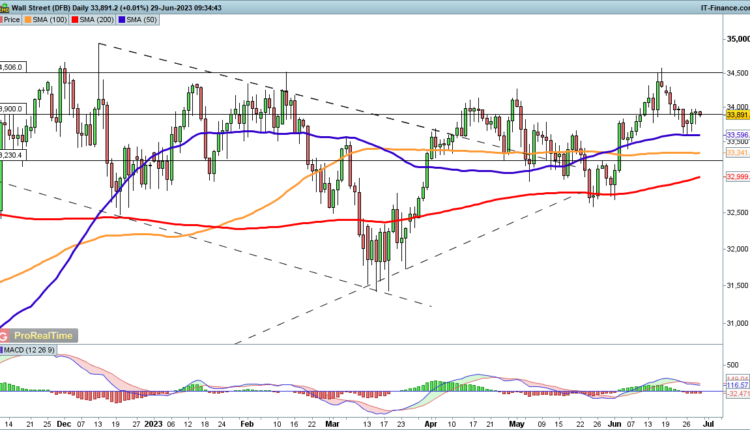Image resolution: width=750 pixels, height=430 pixels.
Task: Click the IT-Finance.com link
Action: click(717, 6)
